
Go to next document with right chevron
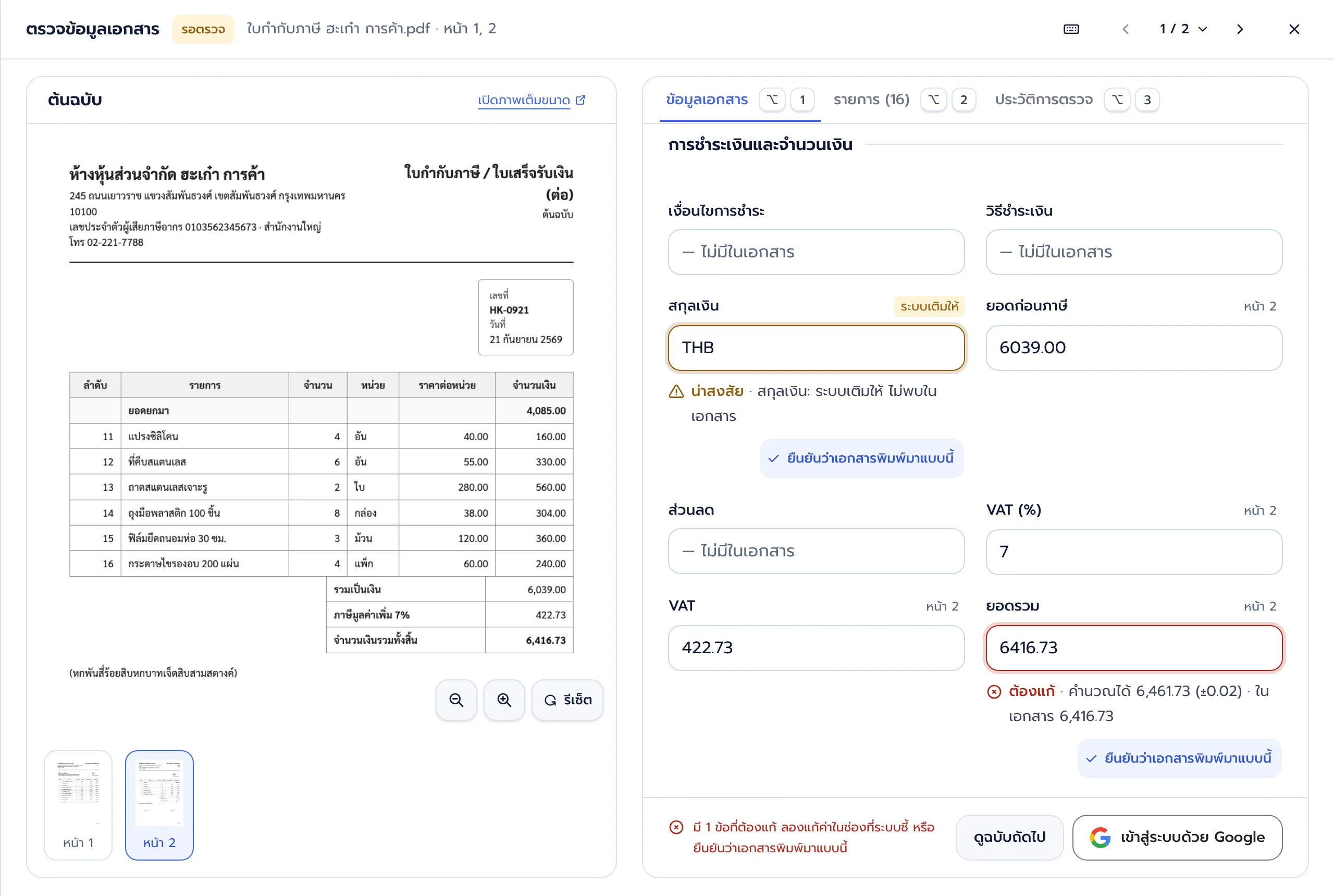pos(1240,29)
